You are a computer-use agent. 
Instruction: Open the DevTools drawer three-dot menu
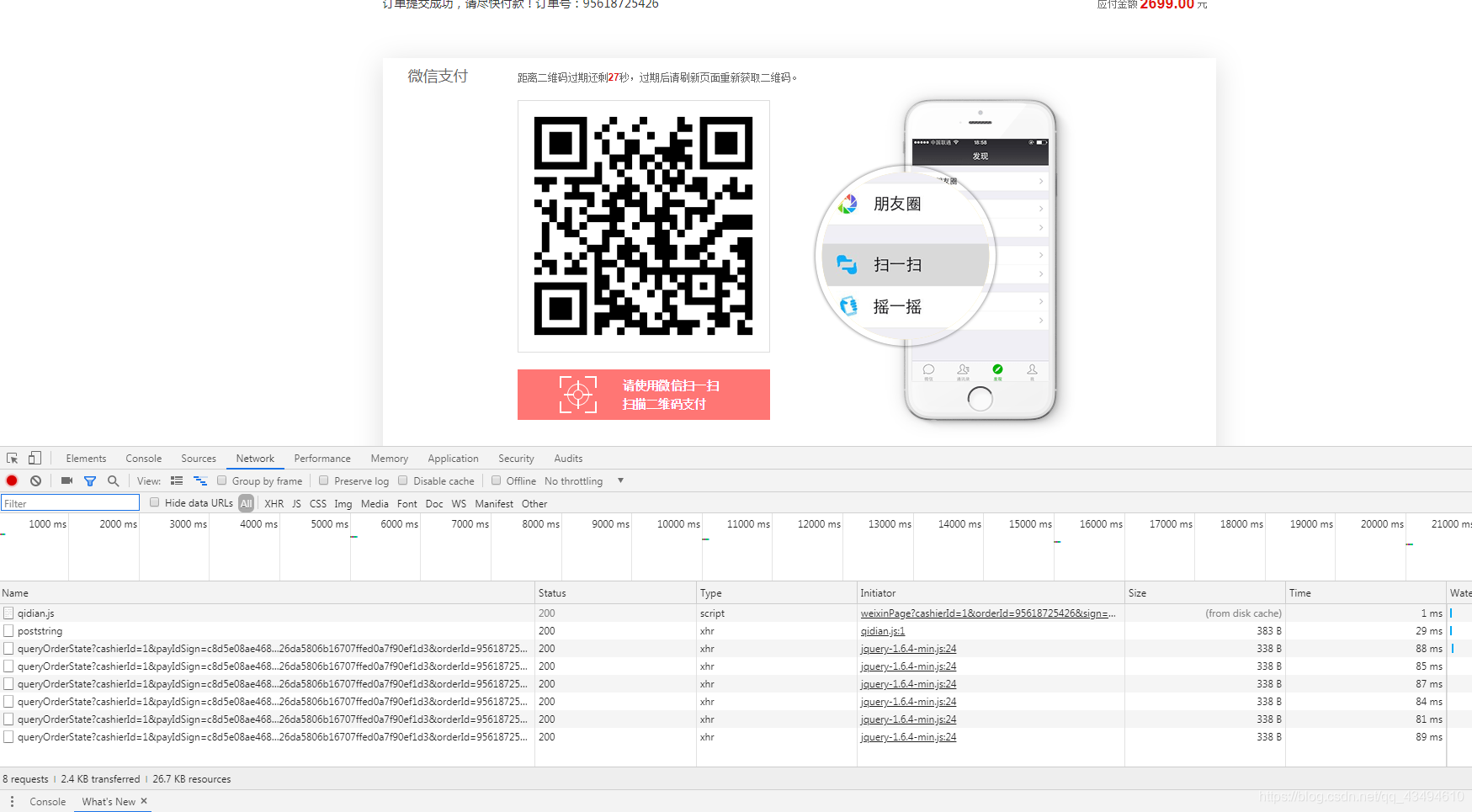click(x=12, y=801)
